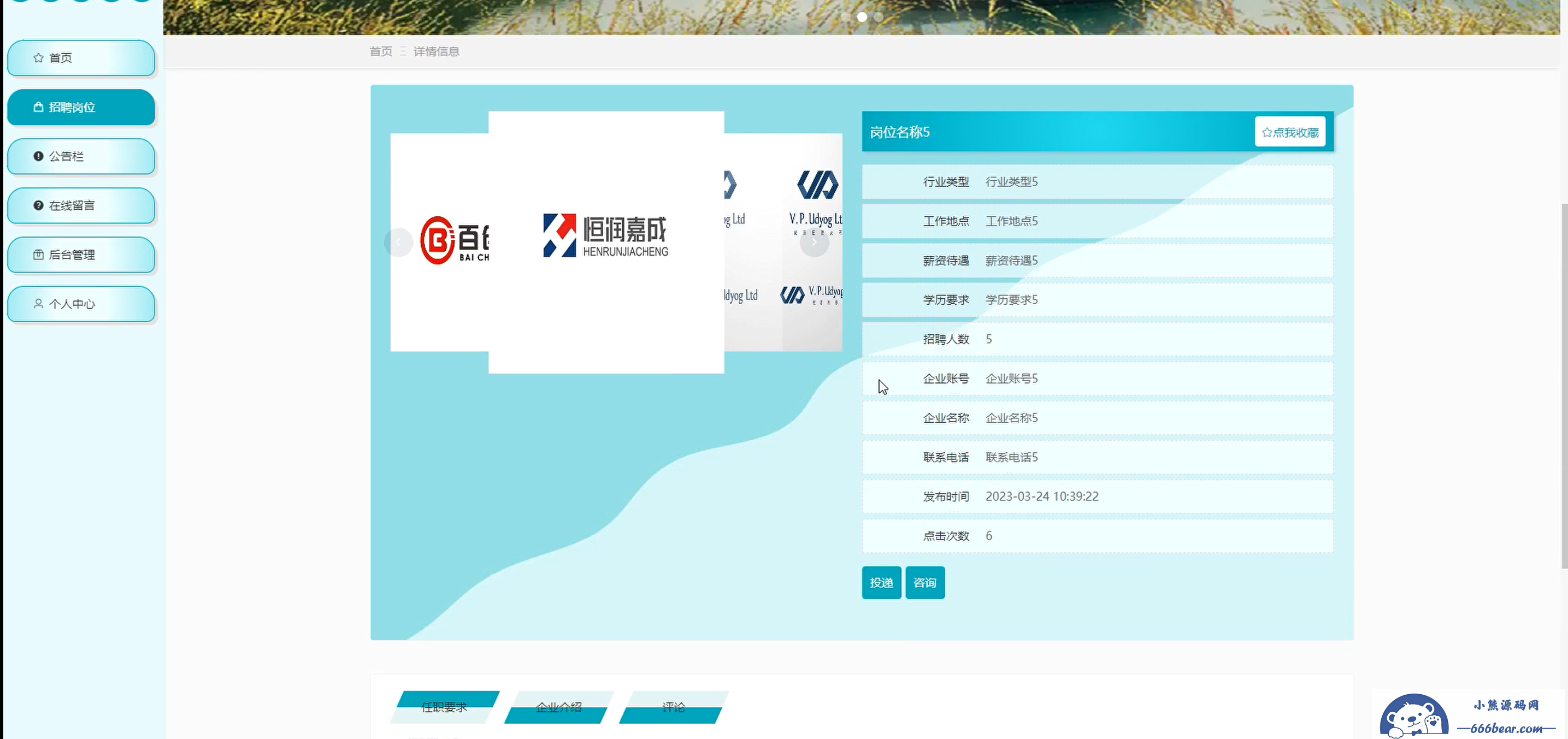Go to 在线留言 in the sidebar
1568x739 pixels.
pos(81,206)
